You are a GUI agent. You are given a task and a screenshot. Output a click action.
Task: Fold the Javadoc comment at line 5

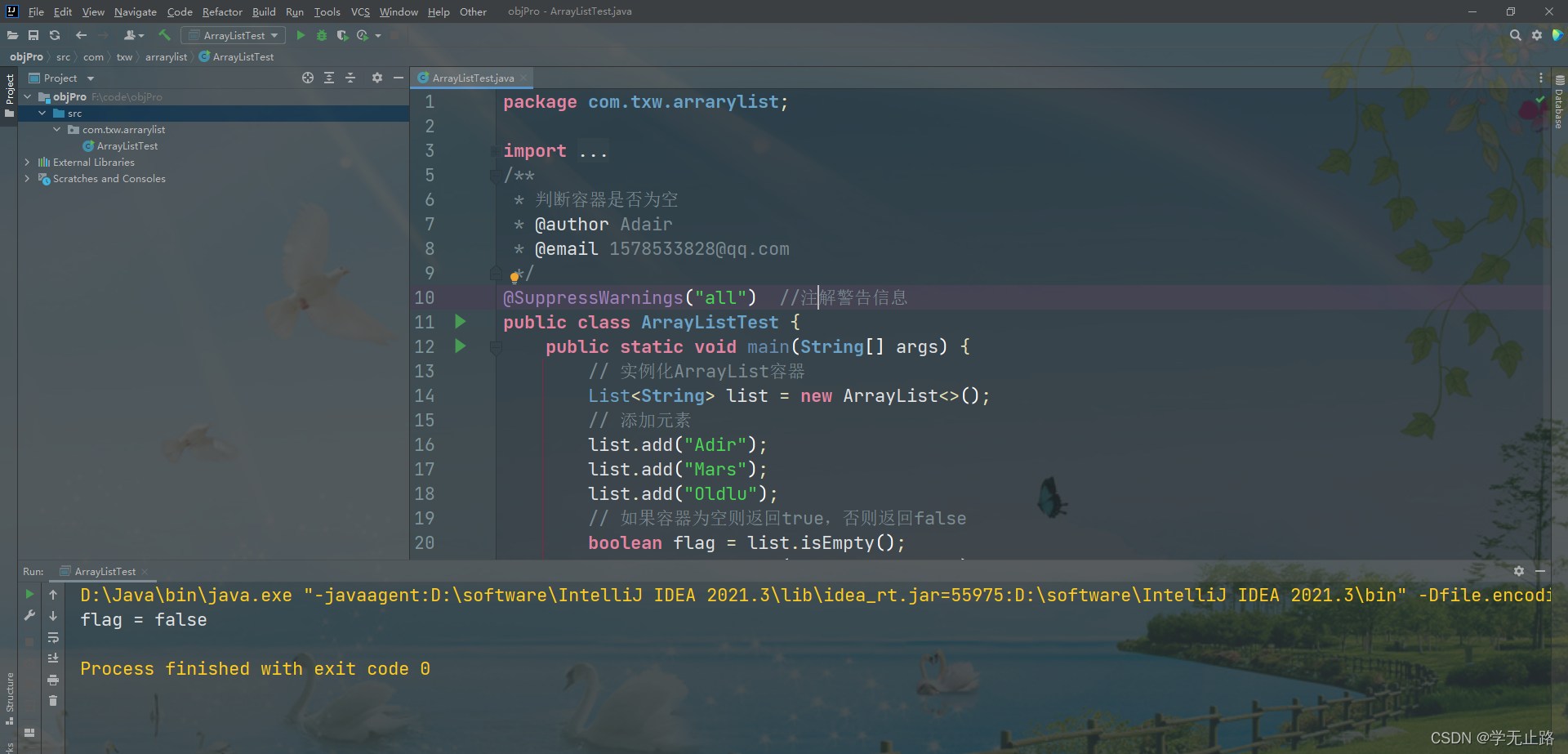point(495,176)
